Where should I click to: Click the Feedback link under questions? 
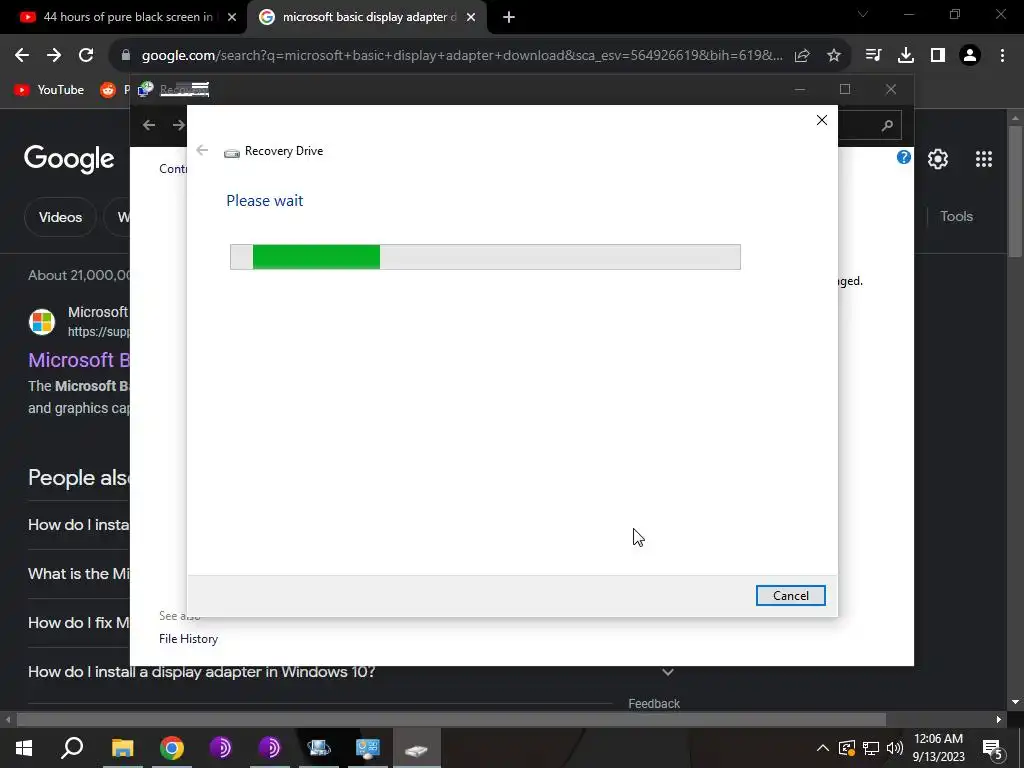click(654, 703)
